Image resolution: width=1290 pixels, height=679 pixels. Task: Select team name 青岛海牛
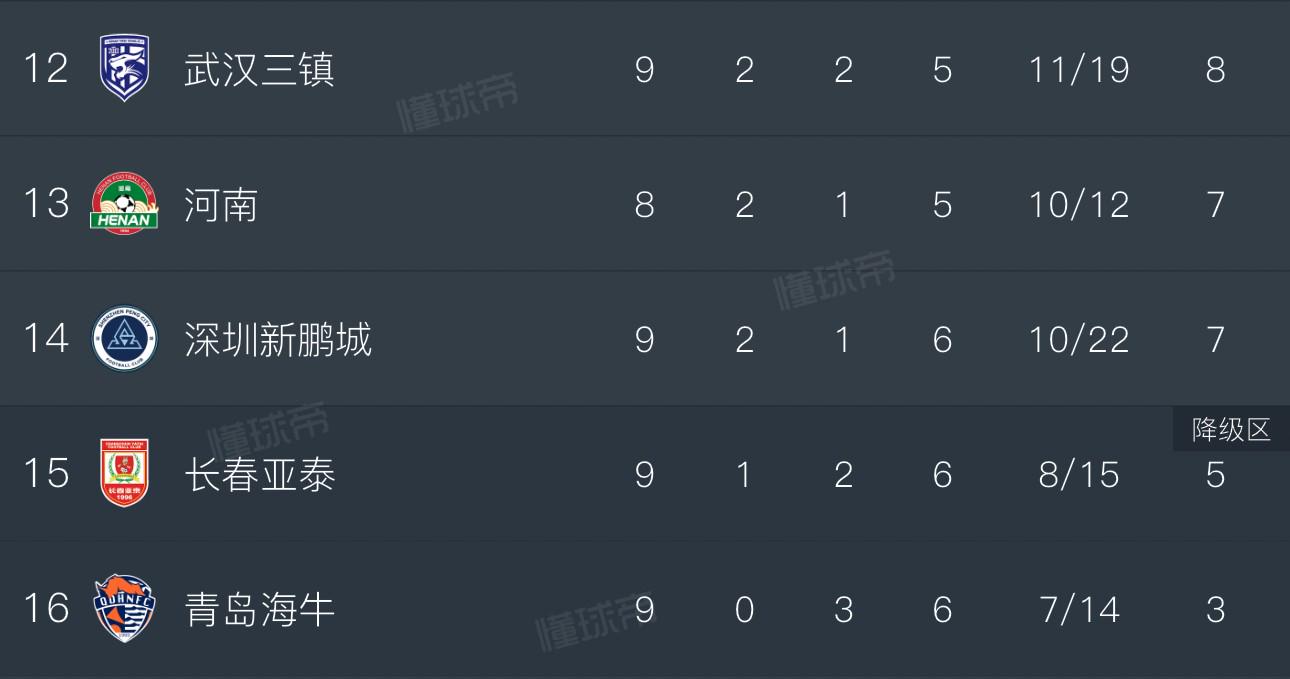[x=259, y=609]
